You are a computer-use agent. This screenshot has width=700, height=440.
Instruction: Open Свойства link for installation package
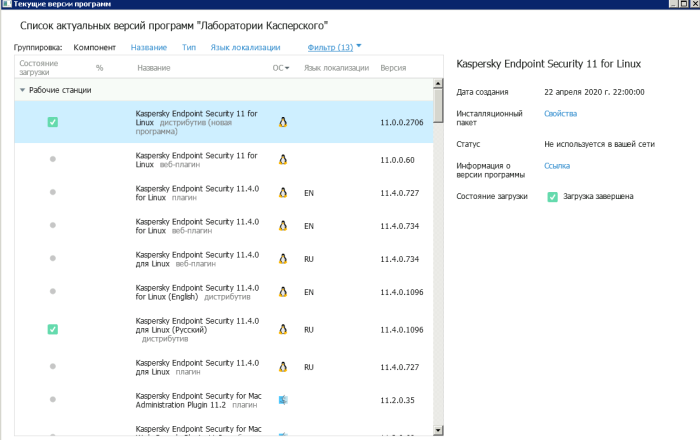[x=560, y=114]
